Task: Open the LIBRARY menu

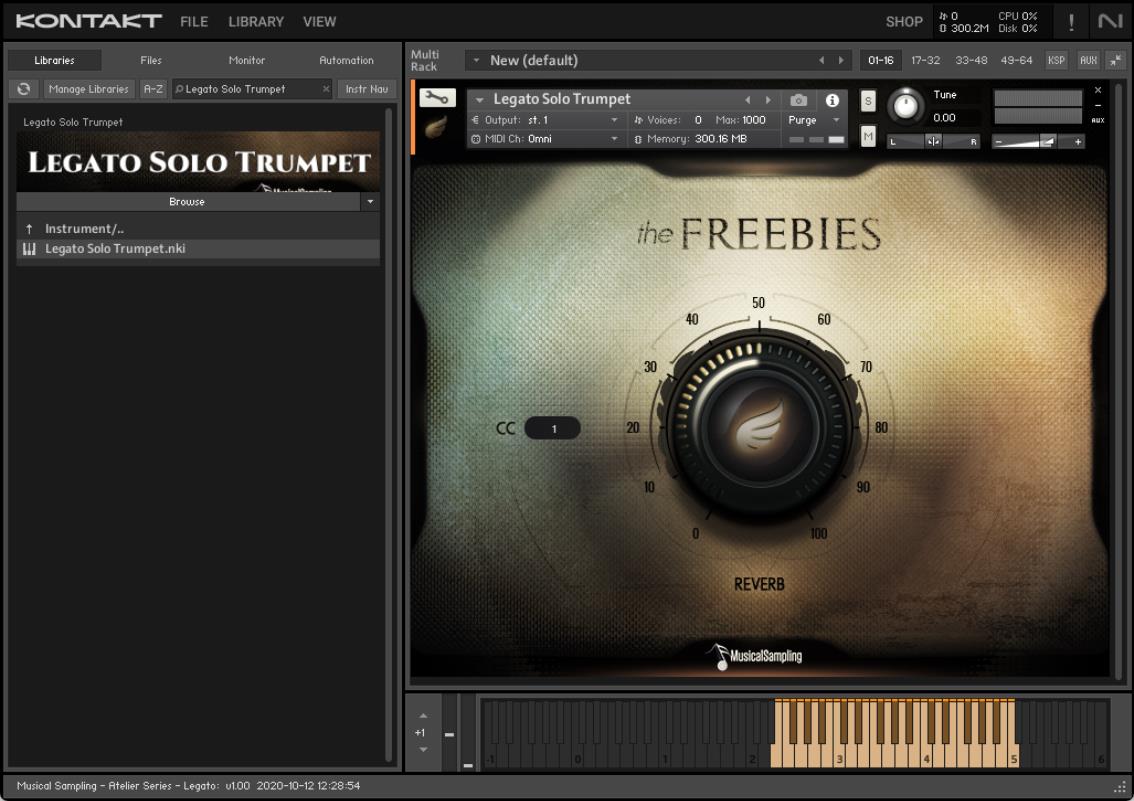Action: pyautogui.click(x=256, y=22)
